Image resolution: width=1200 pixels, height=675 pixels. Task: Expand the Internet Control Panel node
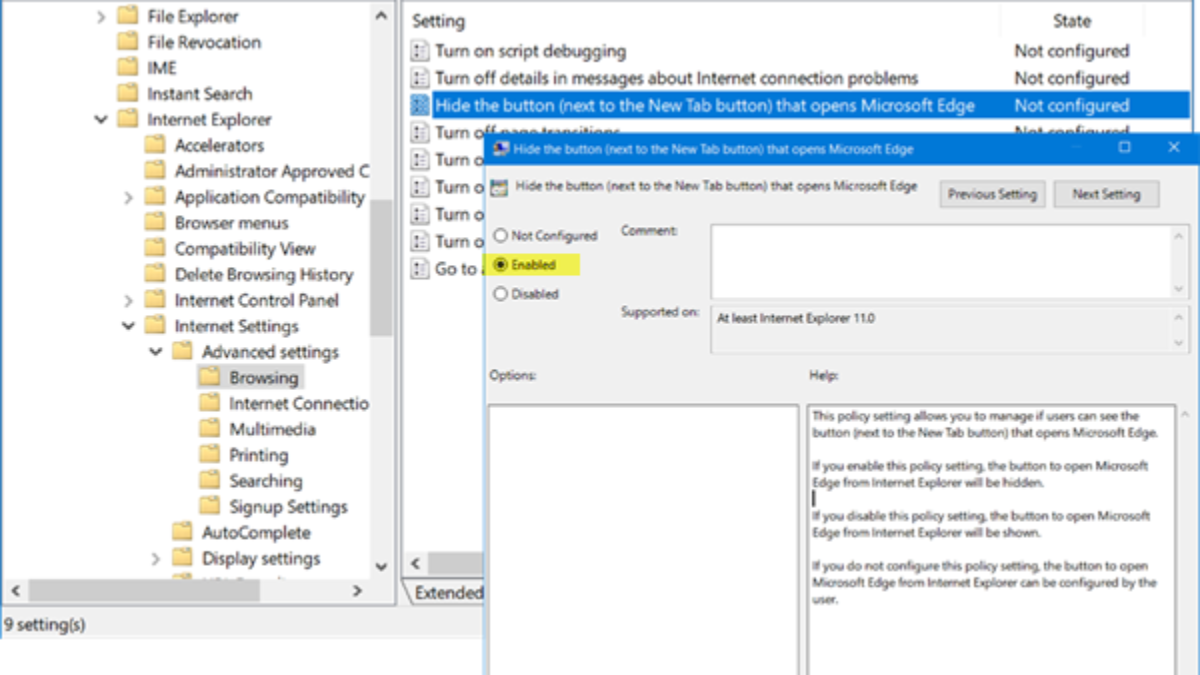click(128, 301)
